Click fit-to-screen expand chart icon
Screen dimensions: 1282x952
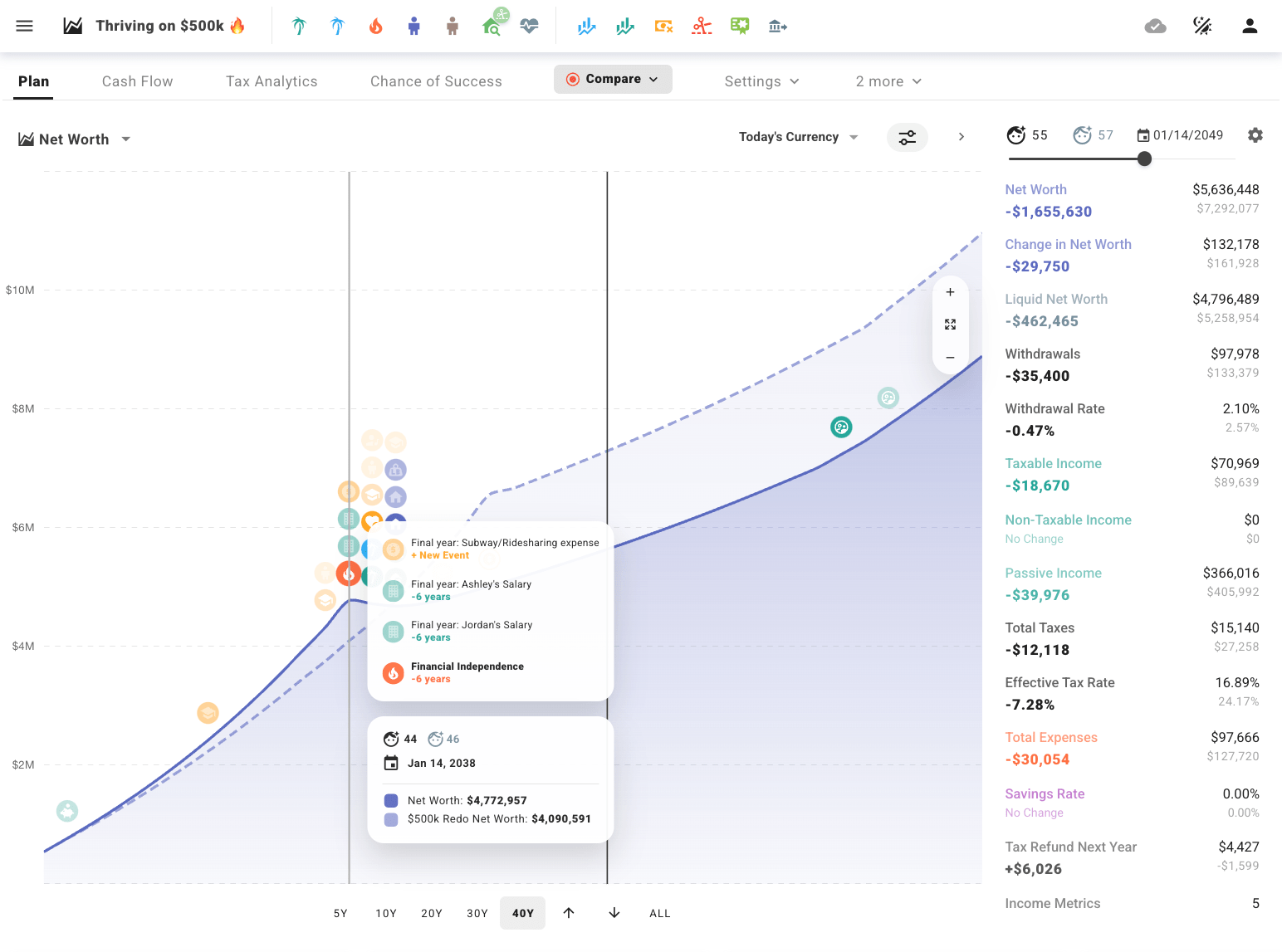pos(950,325)
